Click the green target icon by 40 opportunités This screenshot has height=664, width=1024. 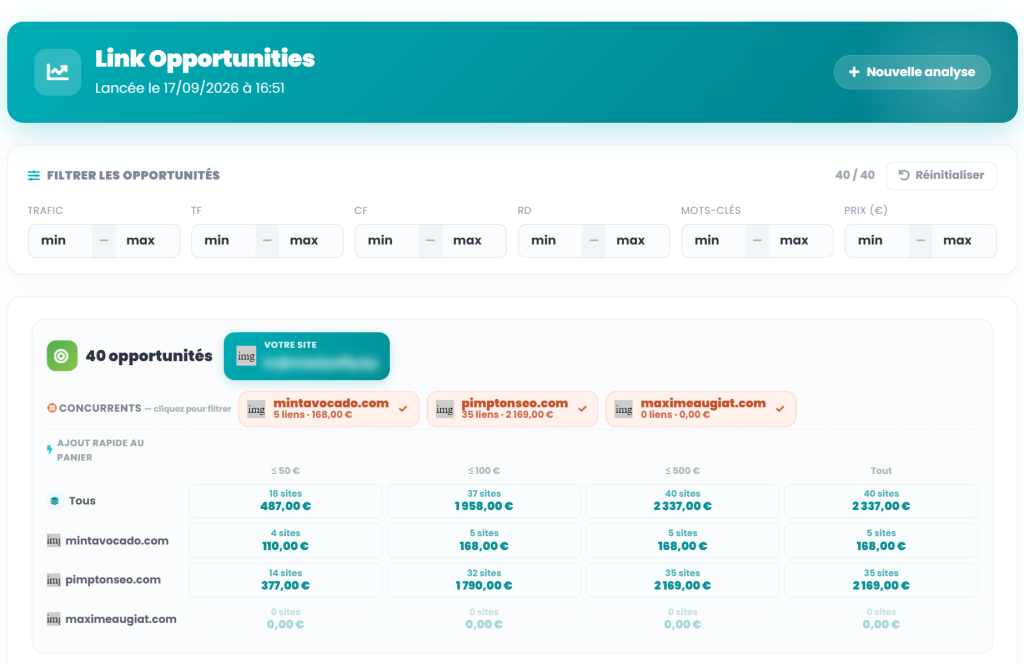(62, 356)
